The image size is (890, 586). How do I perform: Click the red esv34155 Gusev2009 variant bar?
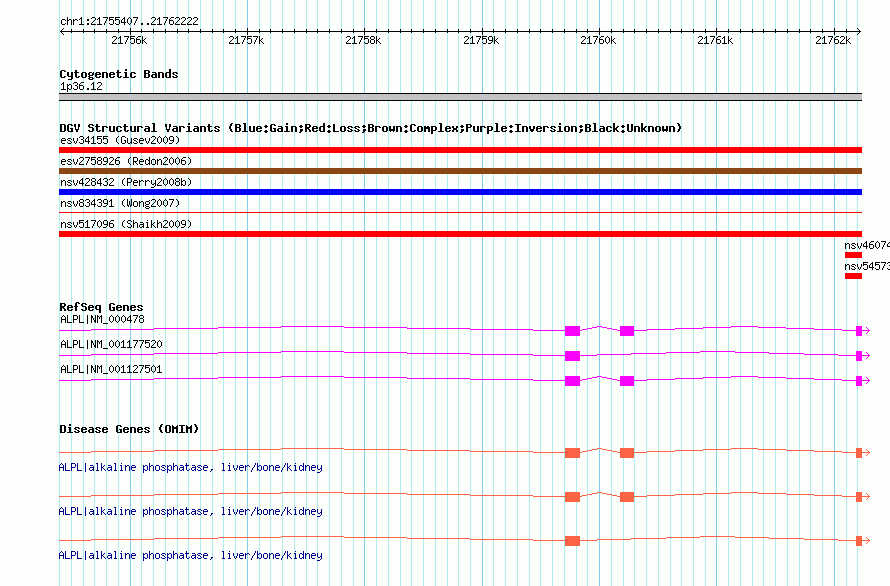(x=460, y=150)
